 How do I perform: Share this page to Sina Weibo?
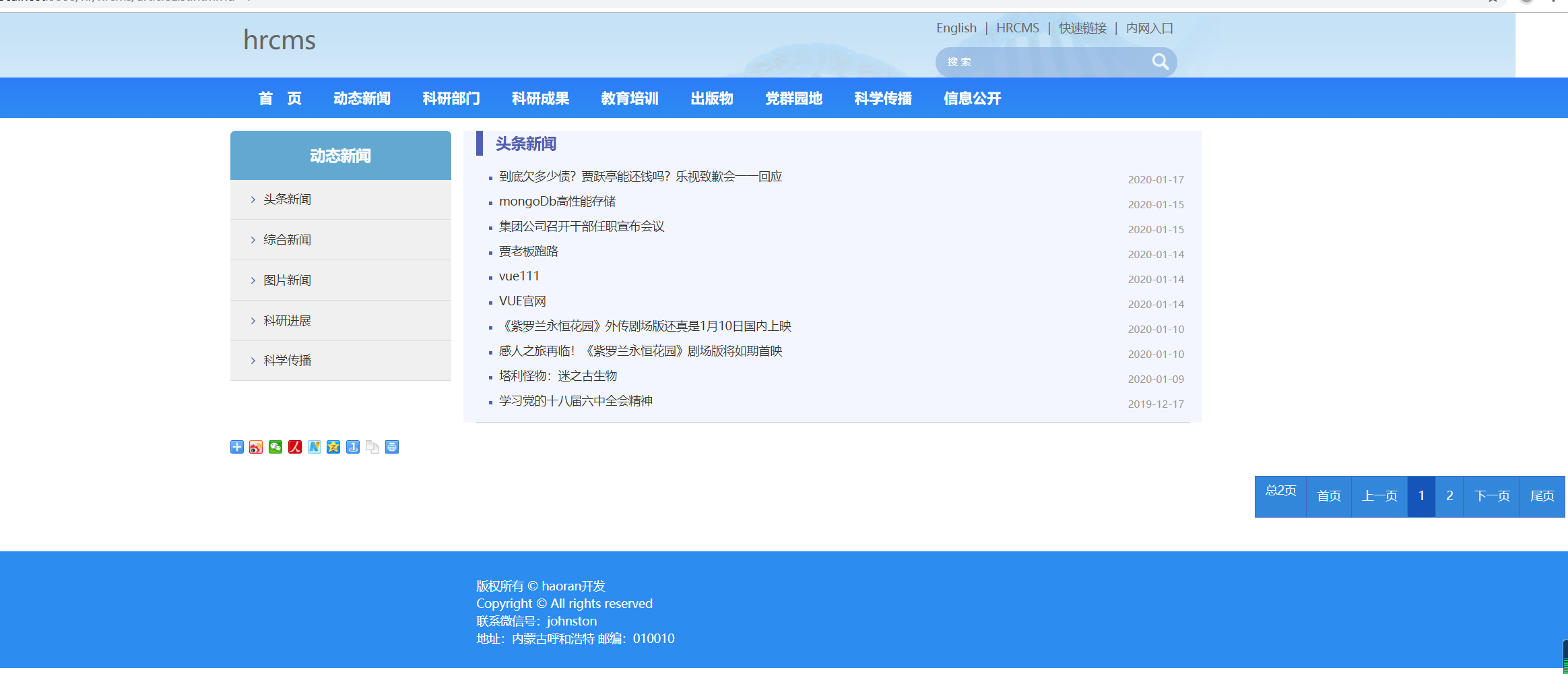[x=255, y=447]
